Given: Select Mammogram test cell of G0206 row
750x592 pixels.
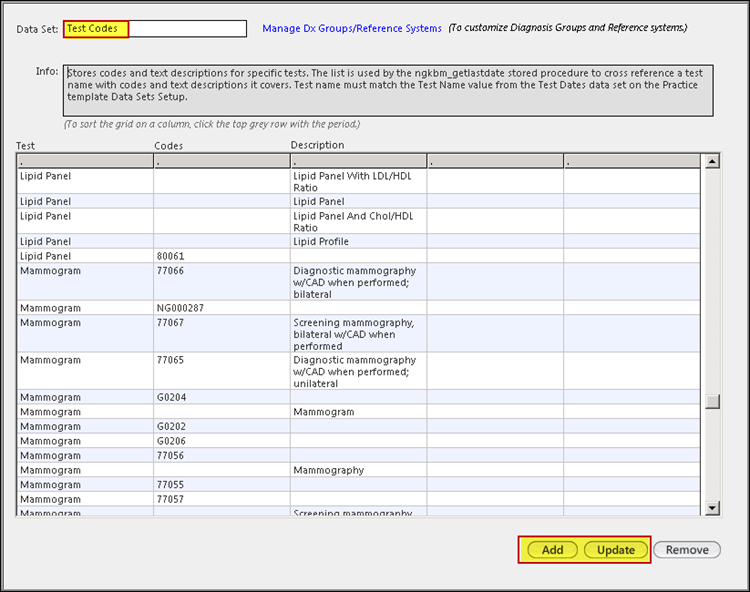Looking at the screenshot, I should [x=86, y=441].
